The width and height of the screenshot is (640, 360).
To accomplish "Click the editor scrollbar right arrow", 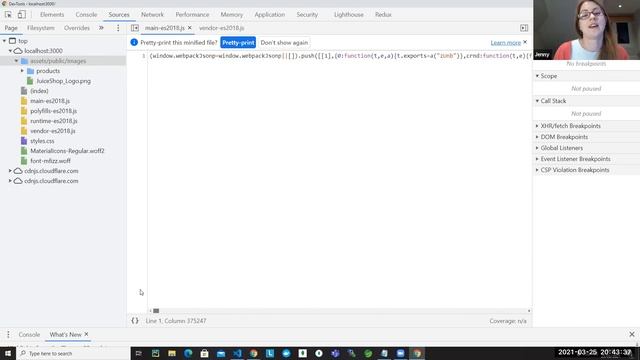I will tap(529, 311).
